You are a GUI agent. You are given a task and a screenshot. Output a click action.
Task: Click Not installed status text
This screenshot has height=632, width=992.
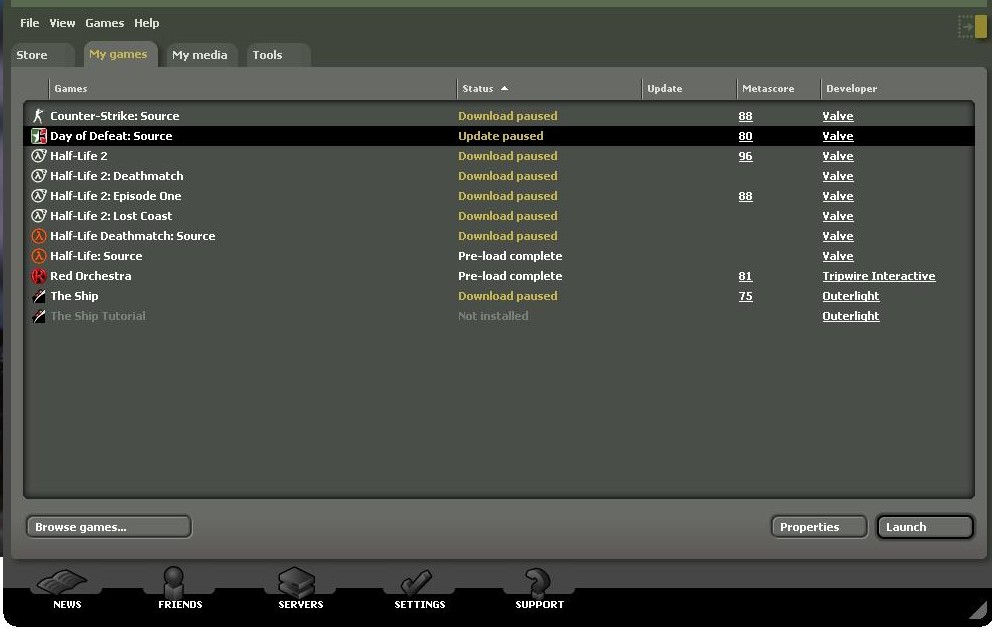(x=493, y=316)
